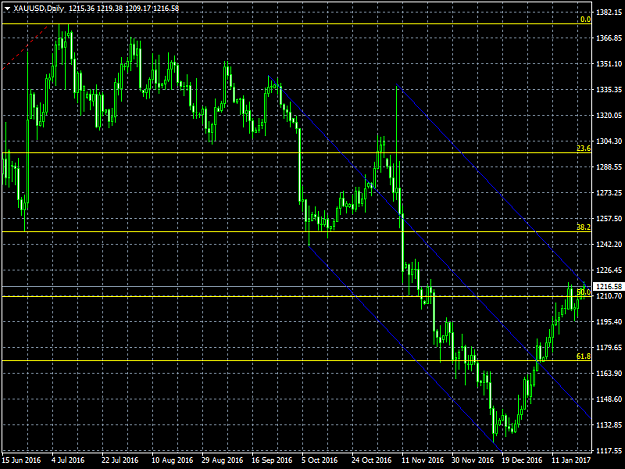The height and width of the screenshot is (469, 625).
Task: Click the 1148.60 price axis label
Action: coord(609,399)
